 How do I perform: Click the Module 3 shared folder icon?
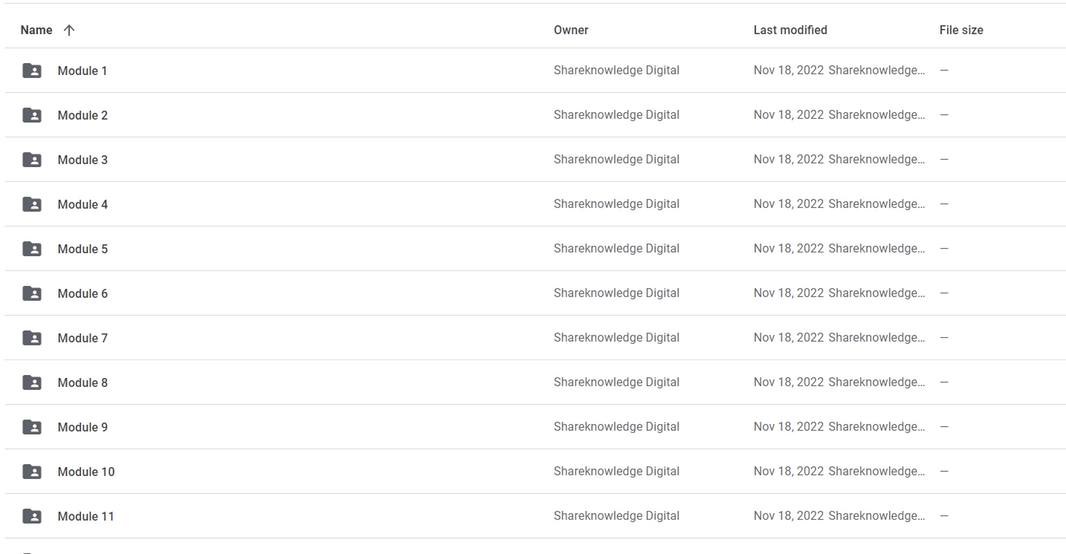click(32, 160)
